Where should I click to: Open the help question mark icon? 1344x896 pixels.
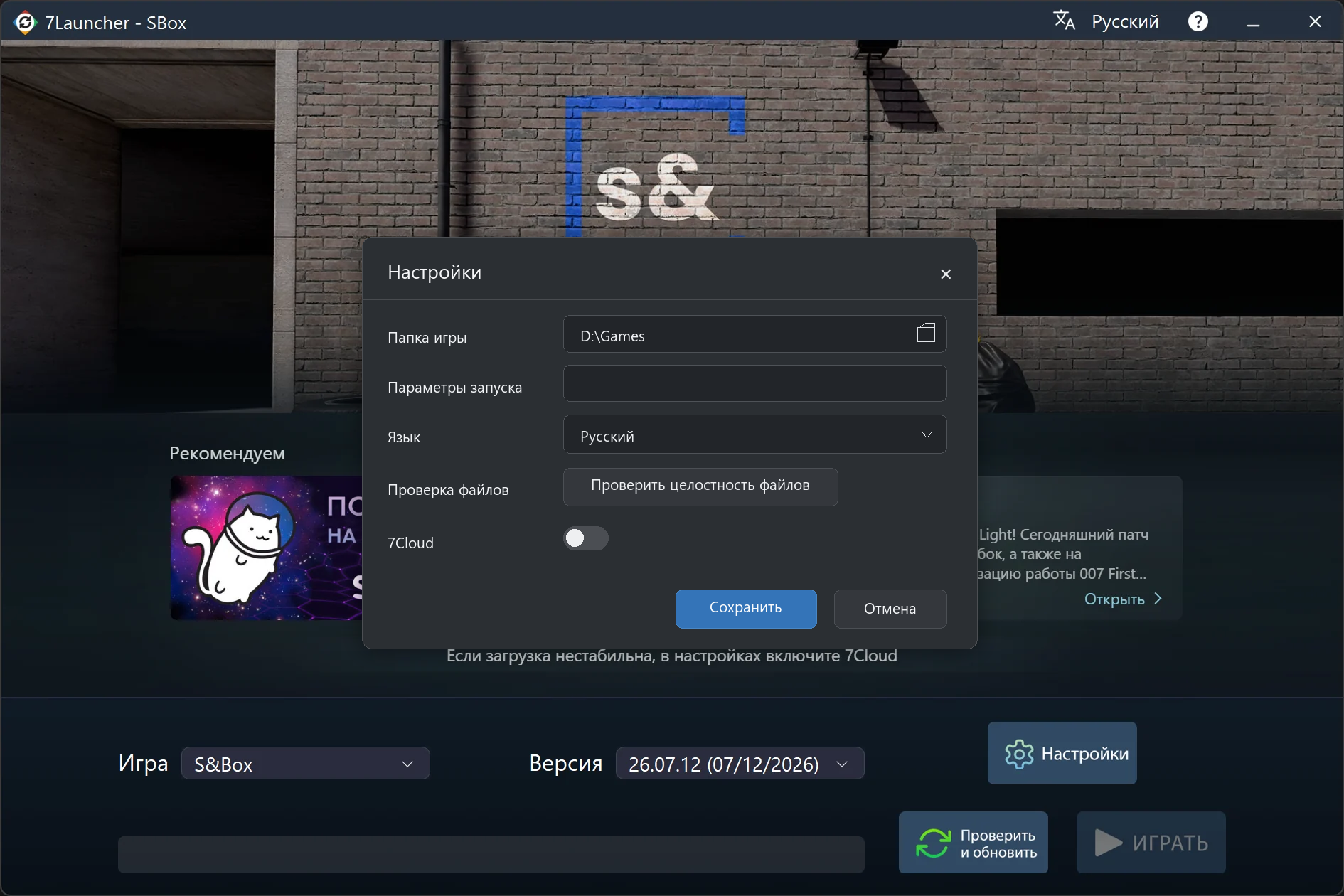1198,22
